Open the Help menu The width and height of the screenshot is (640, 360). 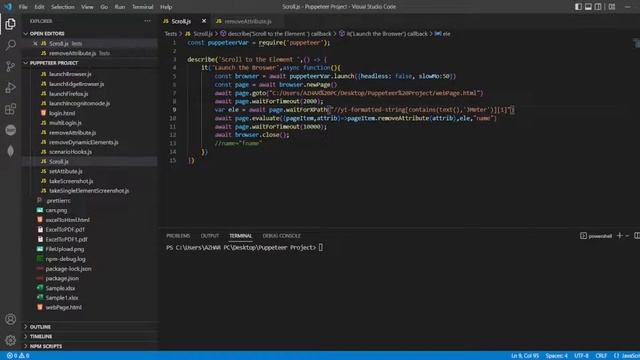click(x=166, y=7)
